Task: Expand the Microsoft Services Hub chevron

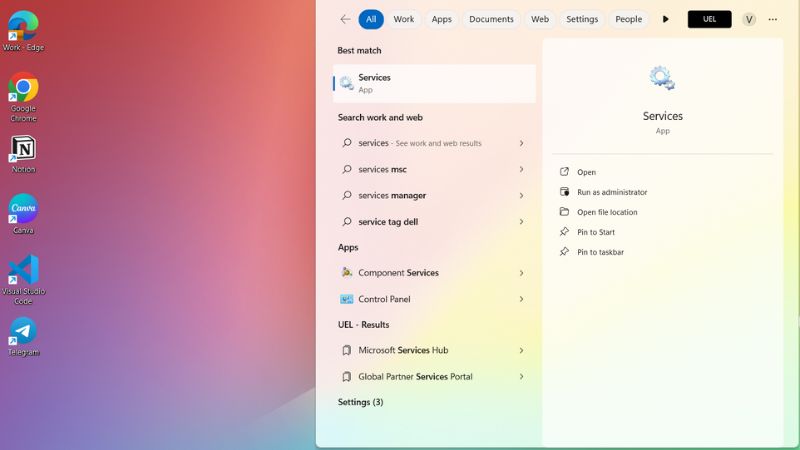Action: click(521, 351)
